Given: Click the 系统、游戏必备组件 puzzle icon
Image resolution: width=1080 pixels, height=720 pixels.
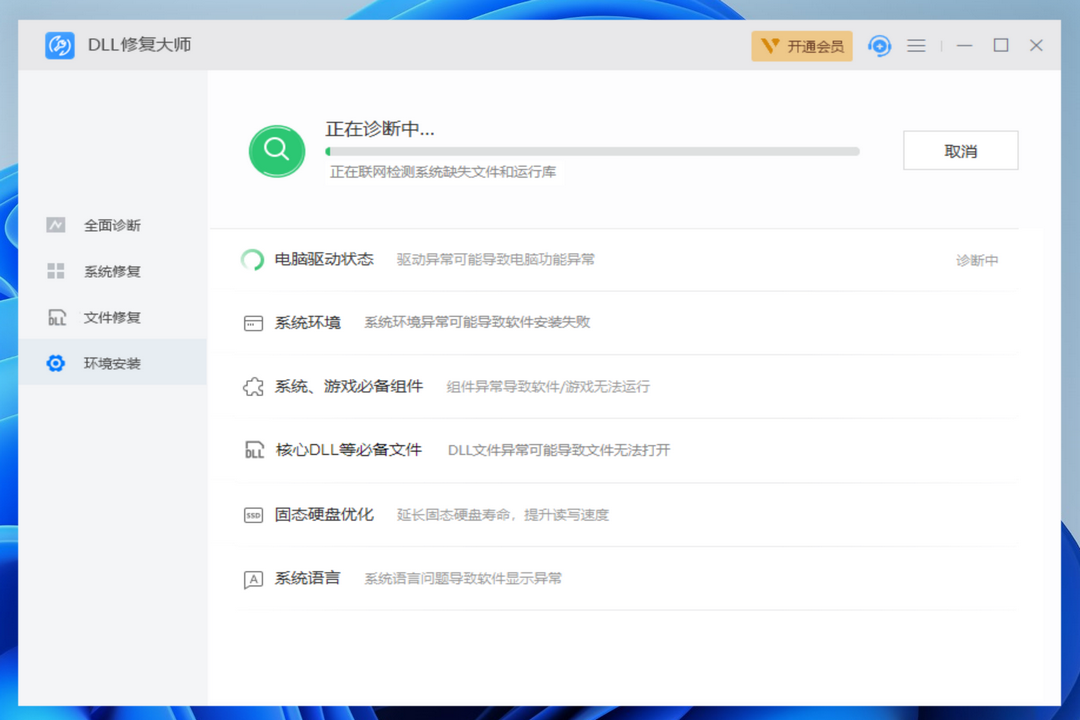Looking at the screenshot, I should point(252,386).
